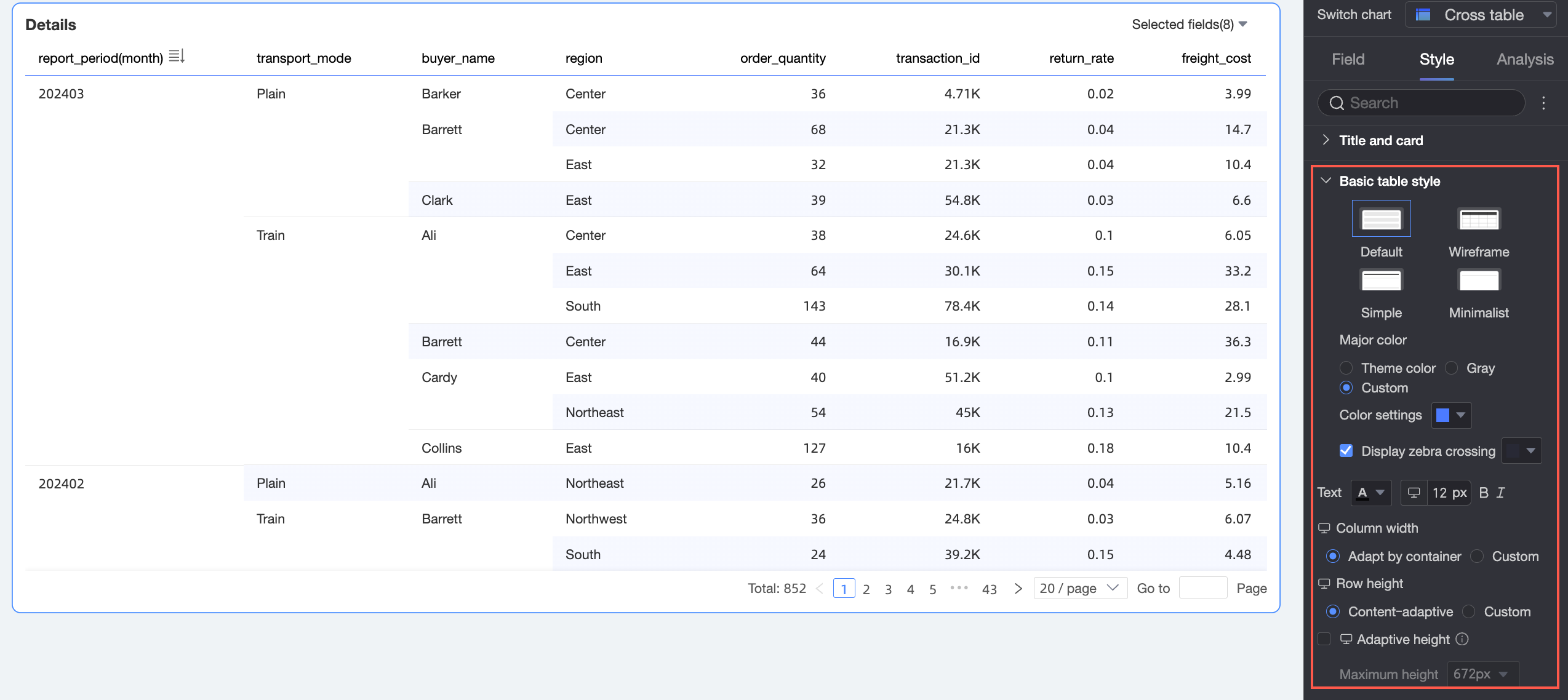Pick the Simple table style icon
The width and height of the screenshot is (1568, 700).
(1381, 280)
